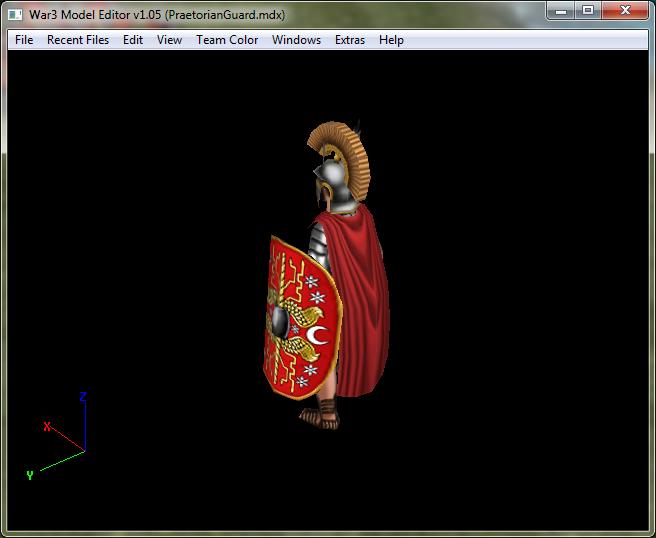Open the Team Color menu
The height and width of the screenshot is (538, 656).
pyautogui.click(x=227, y=40)
